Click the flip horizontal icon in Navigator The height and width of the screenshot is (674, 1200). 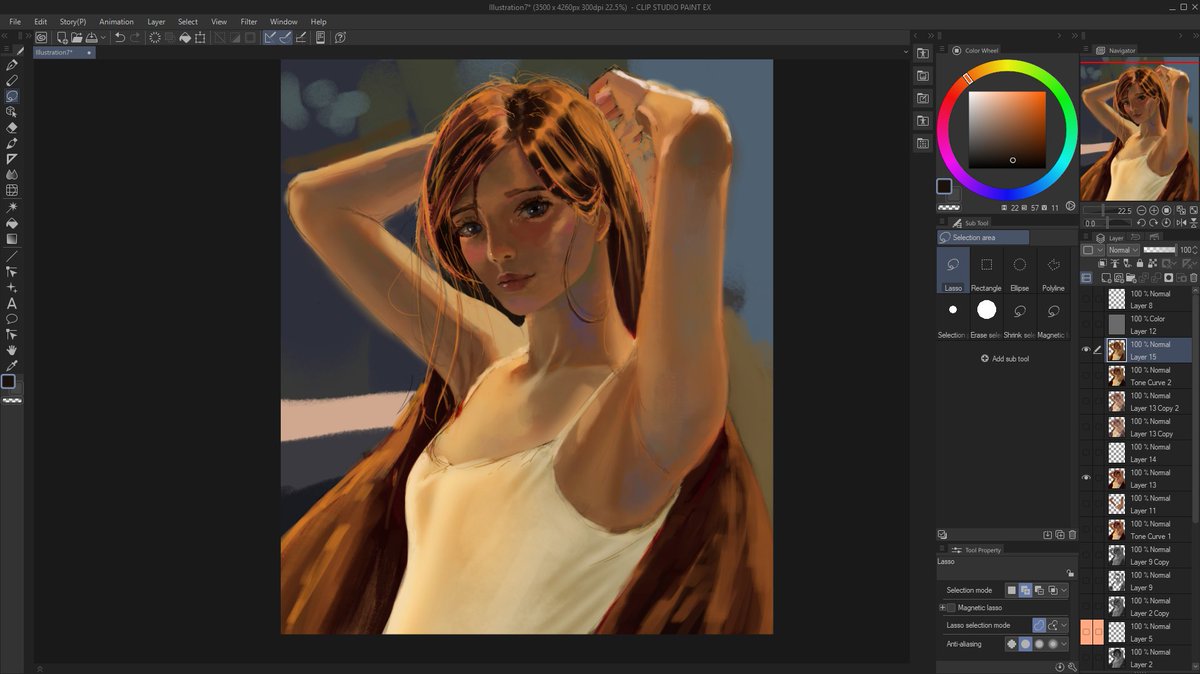(1181, 223)
